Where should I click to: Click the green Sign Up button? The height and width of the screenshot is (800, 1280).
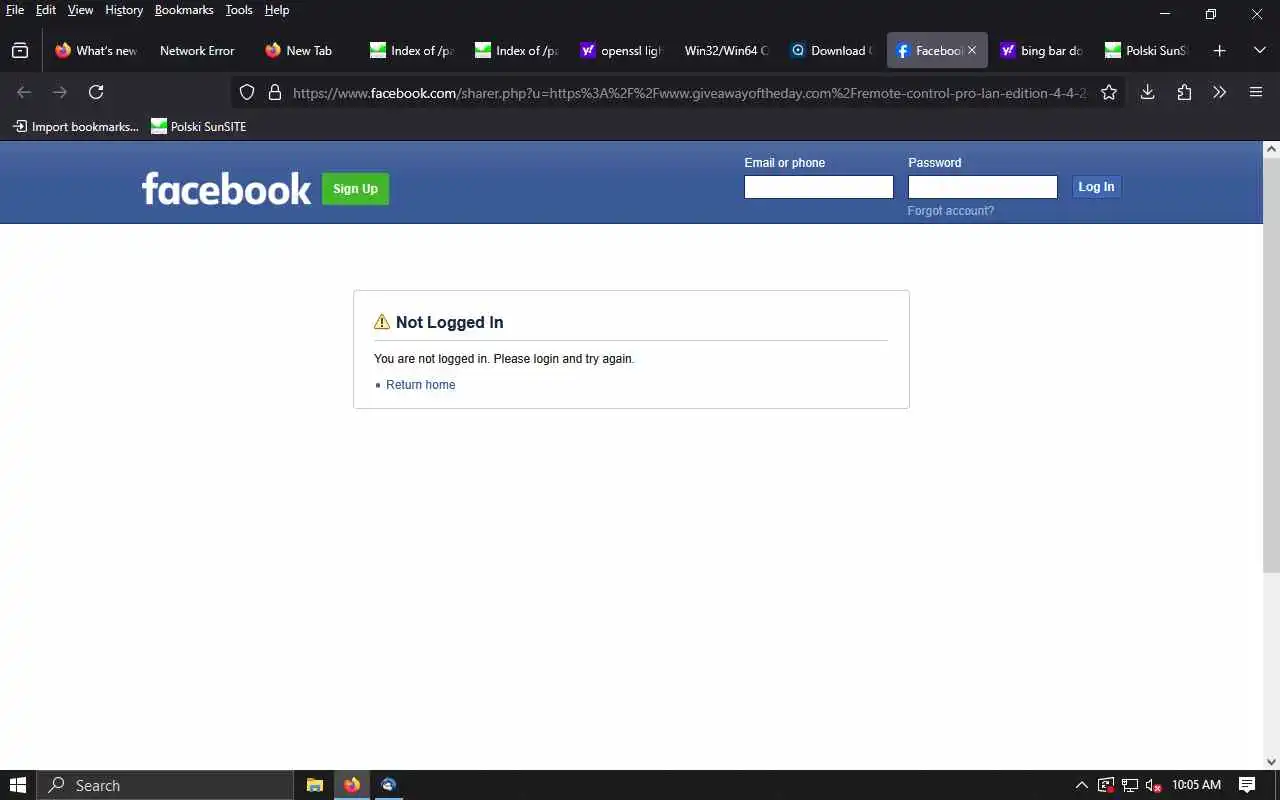click(x=355, y=189)
